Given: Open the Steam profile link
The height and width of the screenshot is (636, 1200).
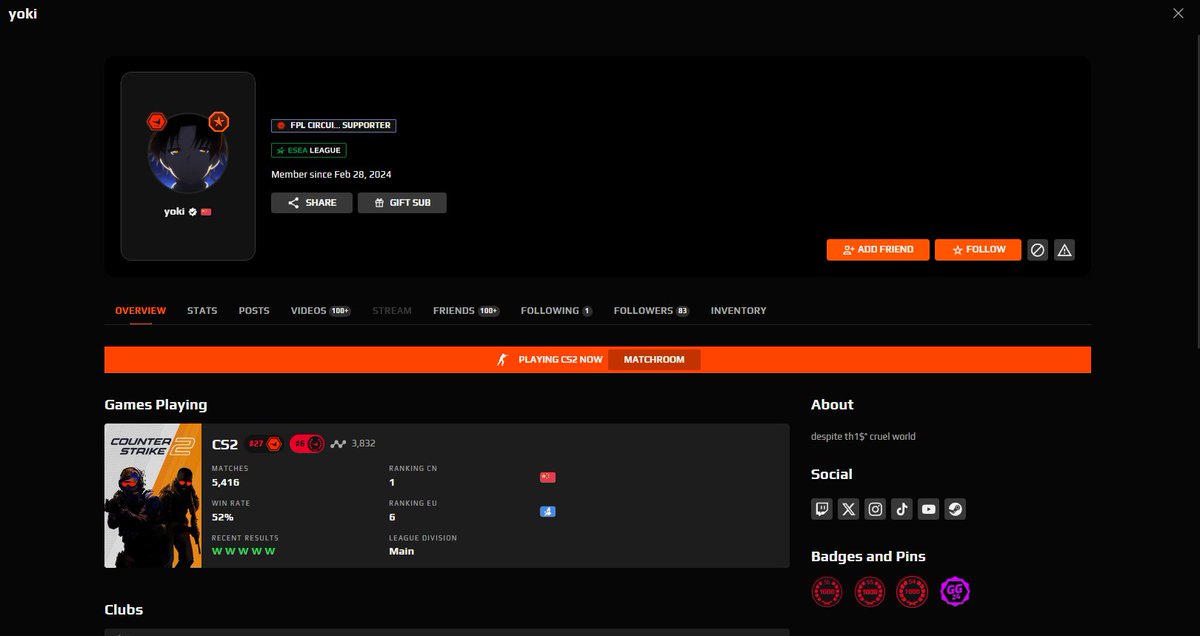Looking at the screenshot, I should (955, 509).
